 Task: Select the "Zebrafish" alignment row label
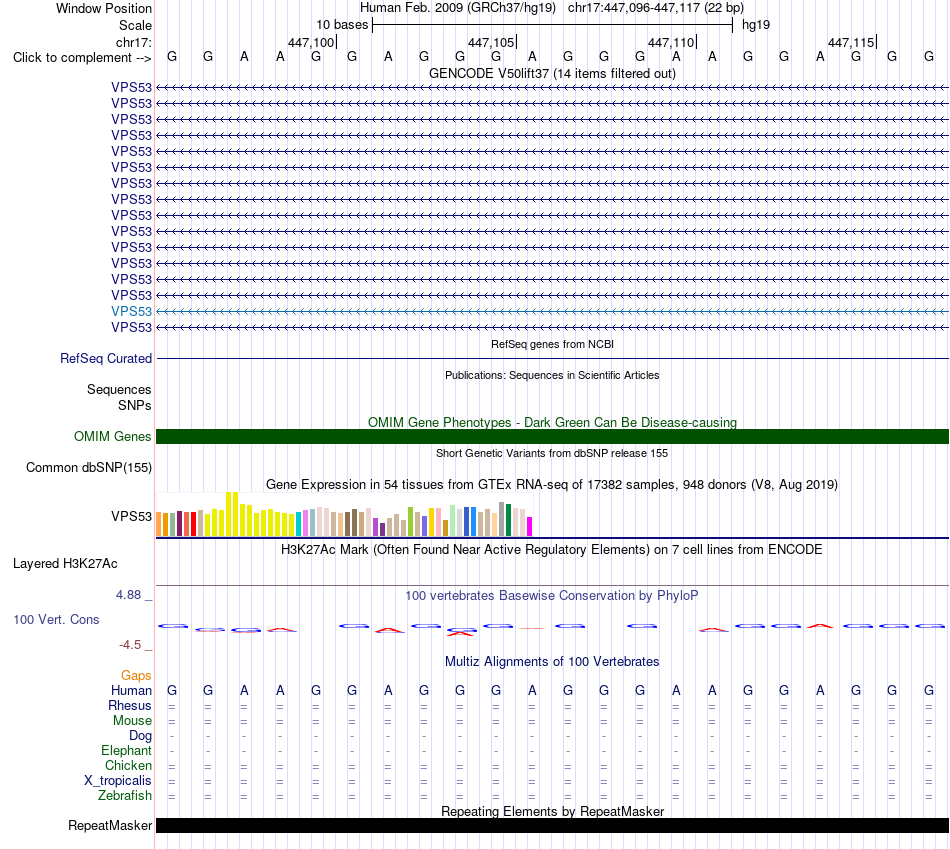tap(125, 796)
